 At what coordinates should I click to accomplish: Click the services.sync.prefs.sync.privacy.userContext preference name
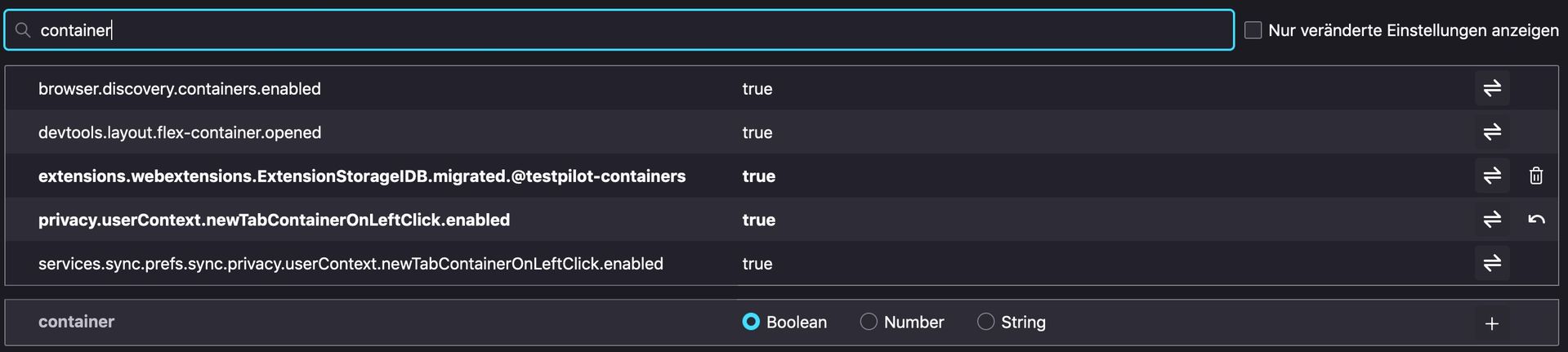click(351, 264)
